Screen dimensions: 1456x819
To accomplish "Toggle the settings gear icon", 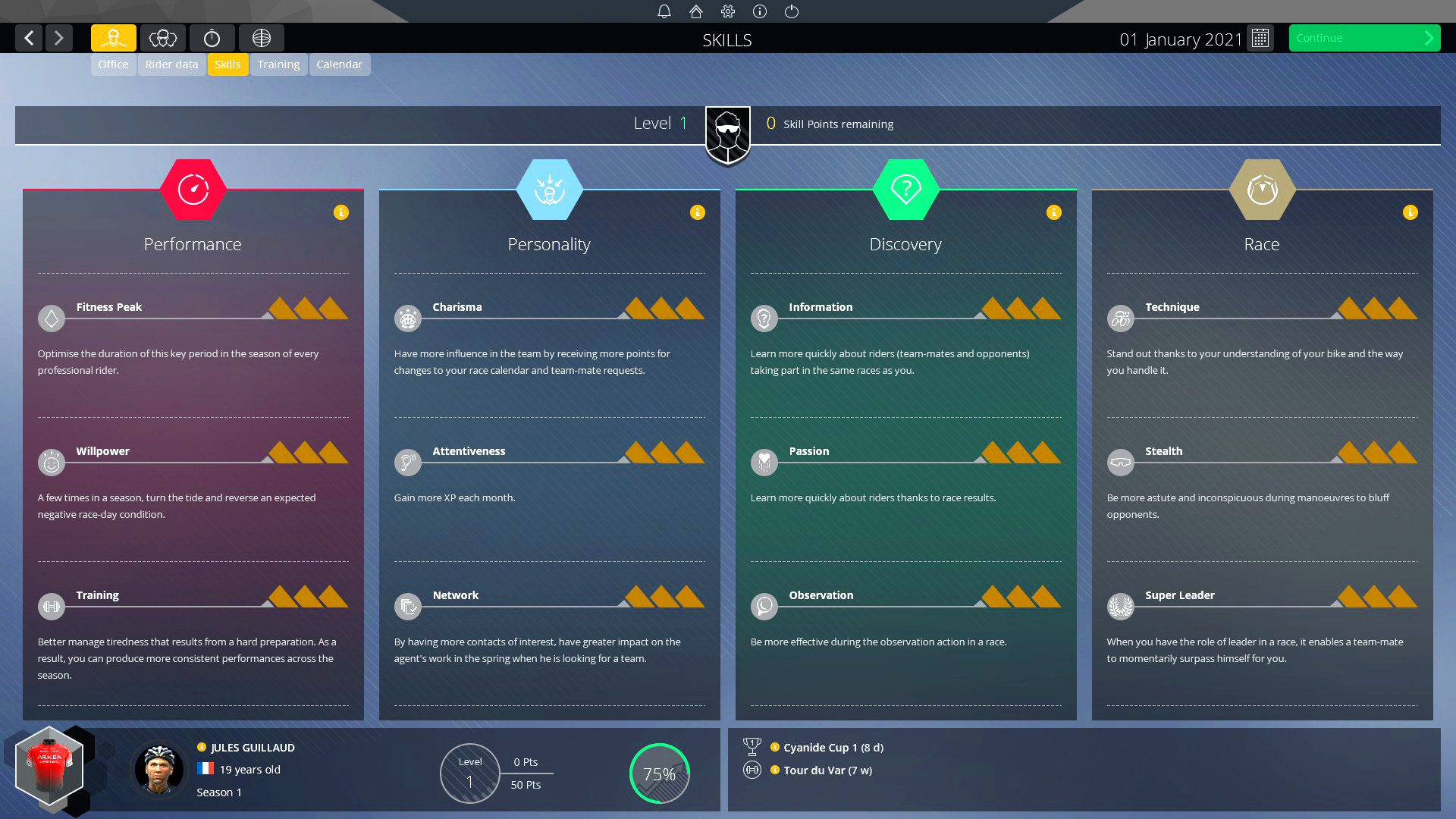I will tap(728, 11).
